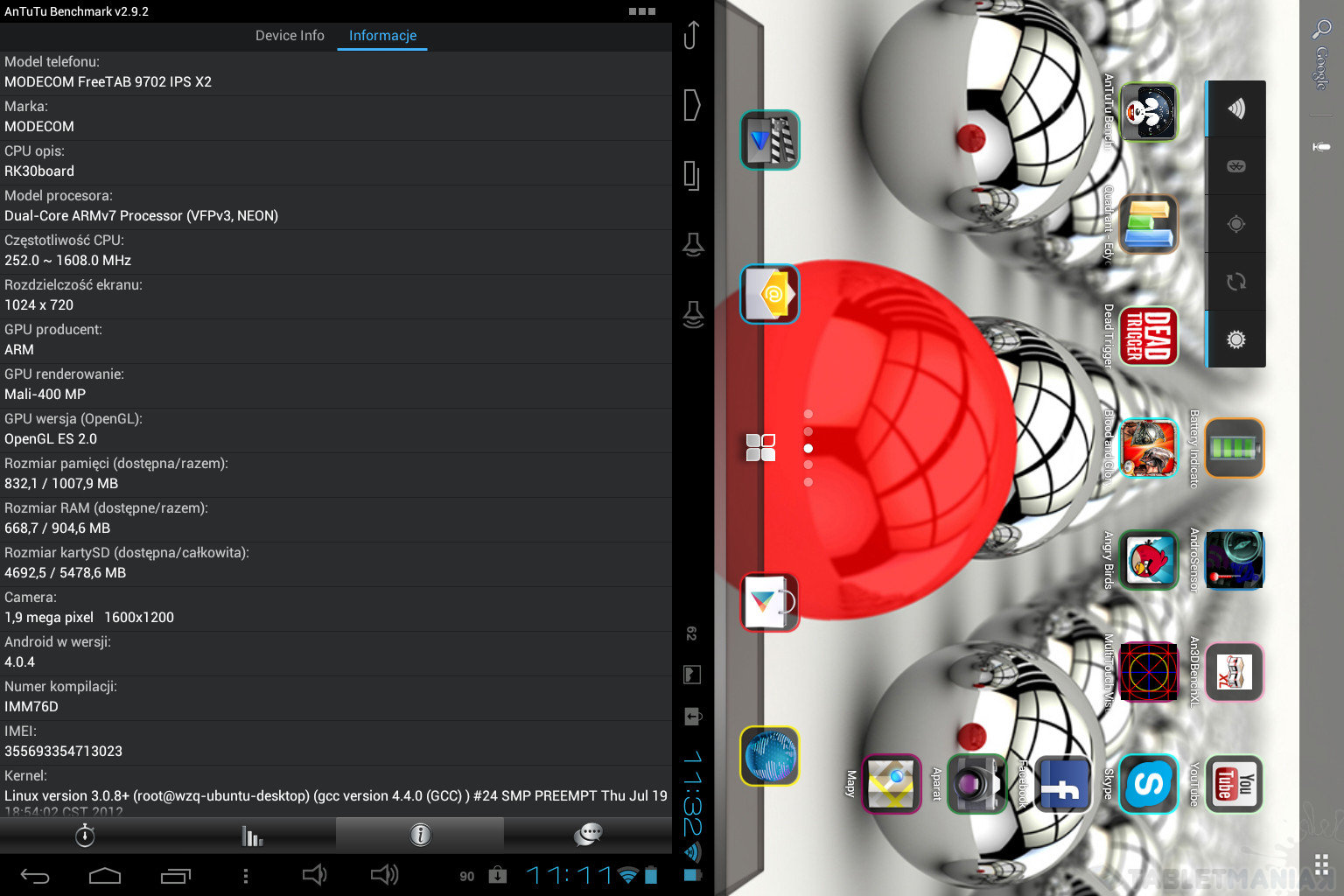1344x896 pixels.
Task: Toggle brightness in the power control widget
Action: tap(1235, 339)
